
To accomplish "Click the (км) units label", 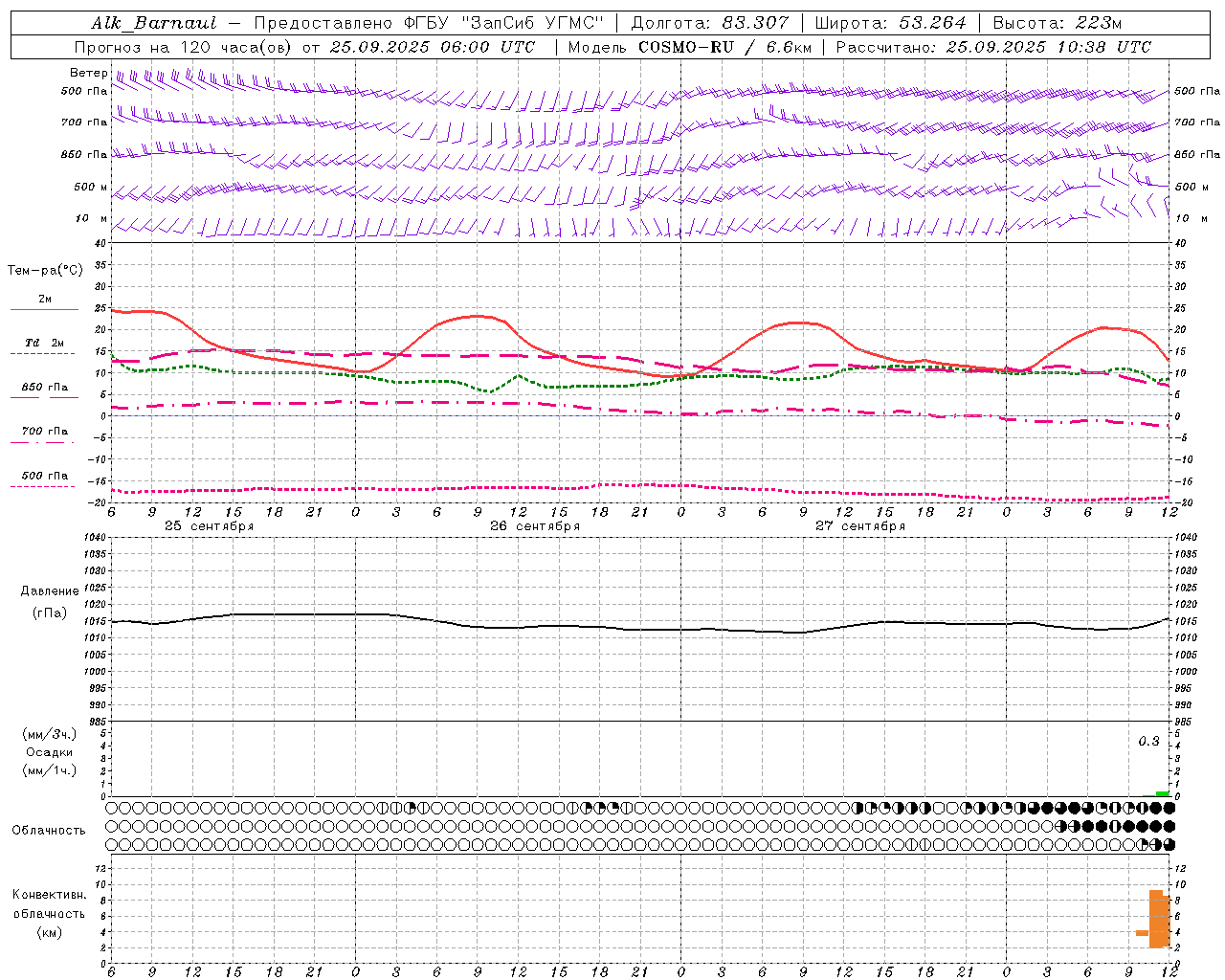I will pyautogui.click(x=50, y=932).
